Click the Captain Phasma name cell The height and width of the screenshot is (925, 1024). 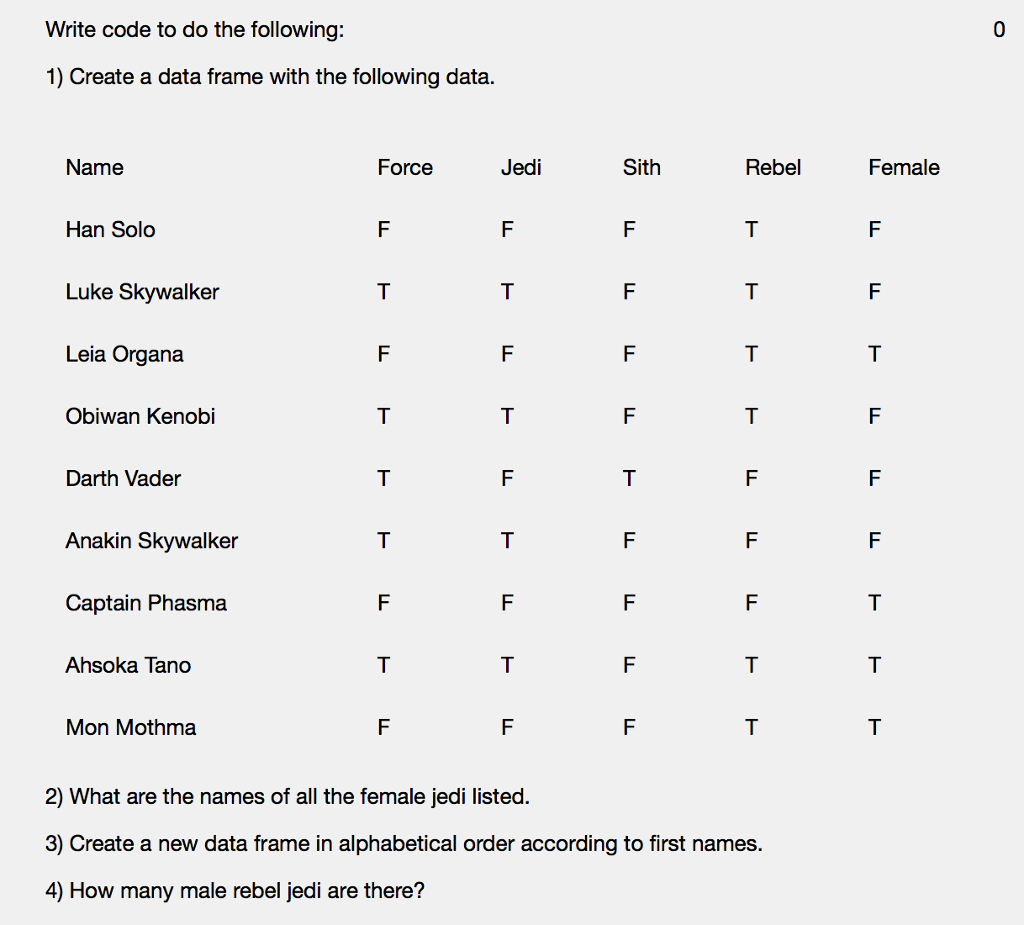pyautogui.click(x=146, y=603)
